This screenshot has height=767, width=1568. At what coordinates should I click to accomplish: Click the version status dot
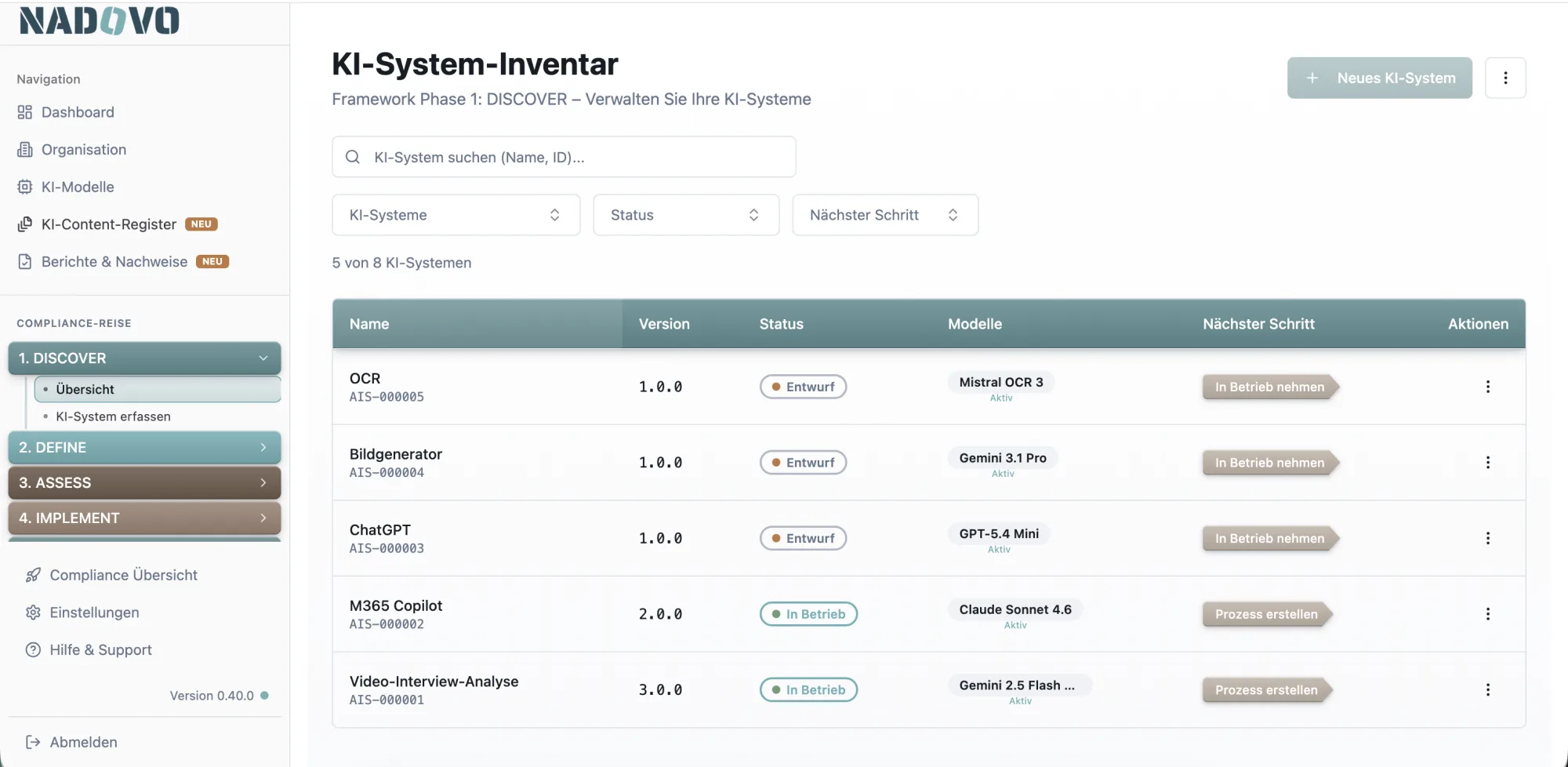coord(265,696)
